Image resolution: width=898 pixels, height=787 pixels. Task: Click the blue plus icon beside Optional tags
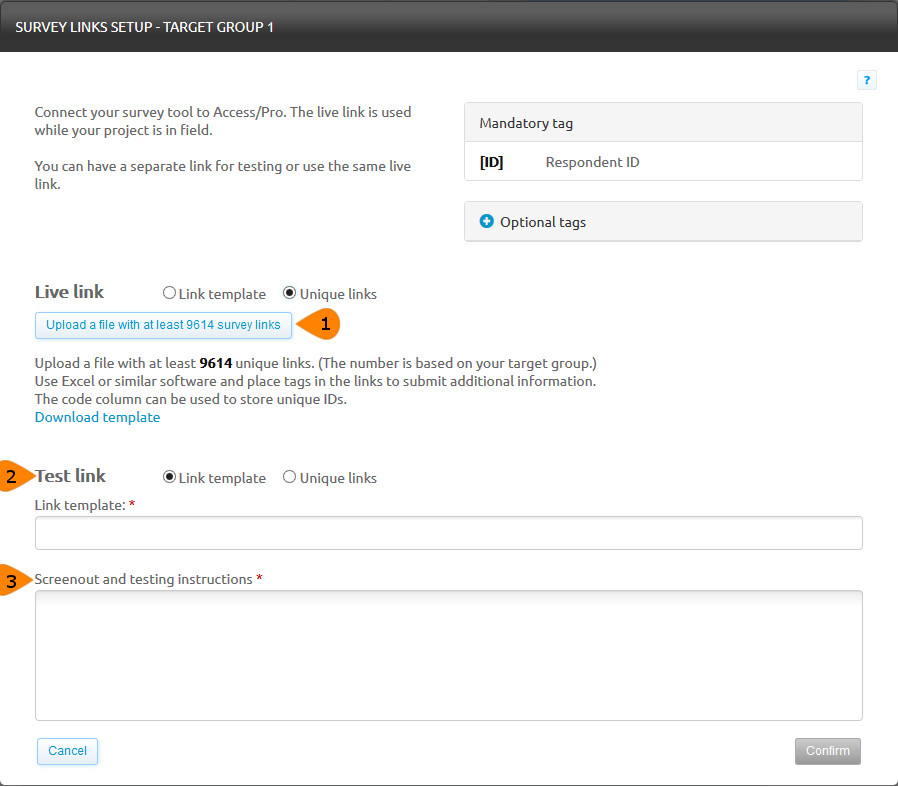point(487,222)
